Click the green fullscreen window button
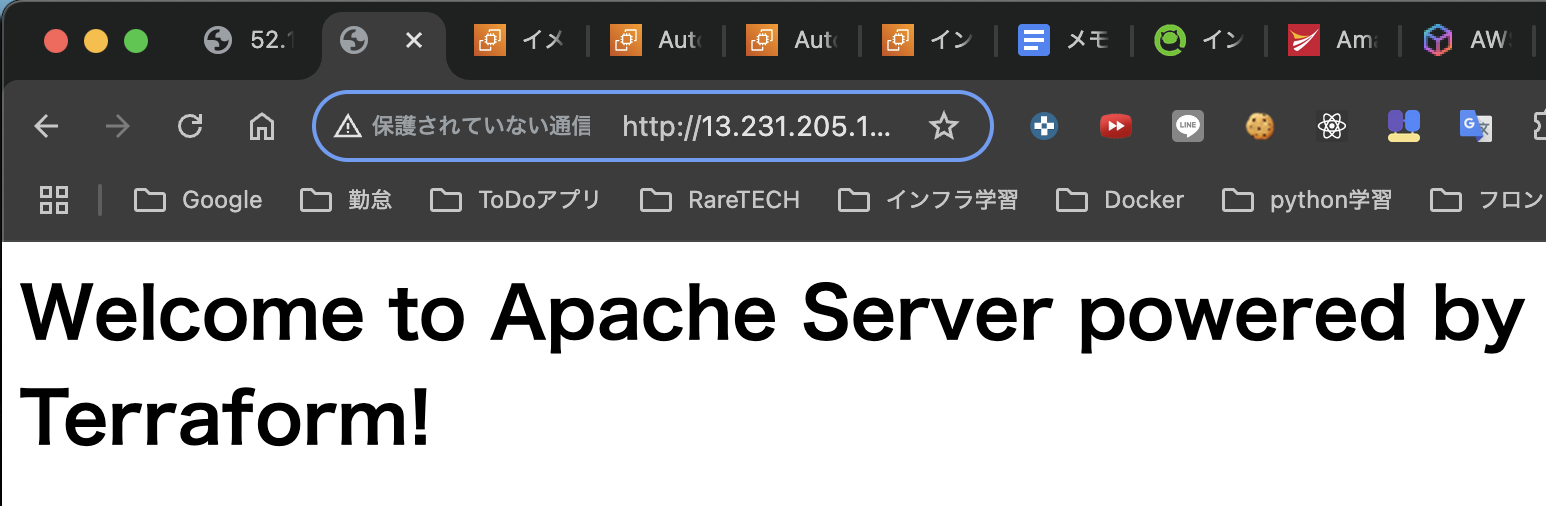The image size is (1546, 506). pos(136,41)
